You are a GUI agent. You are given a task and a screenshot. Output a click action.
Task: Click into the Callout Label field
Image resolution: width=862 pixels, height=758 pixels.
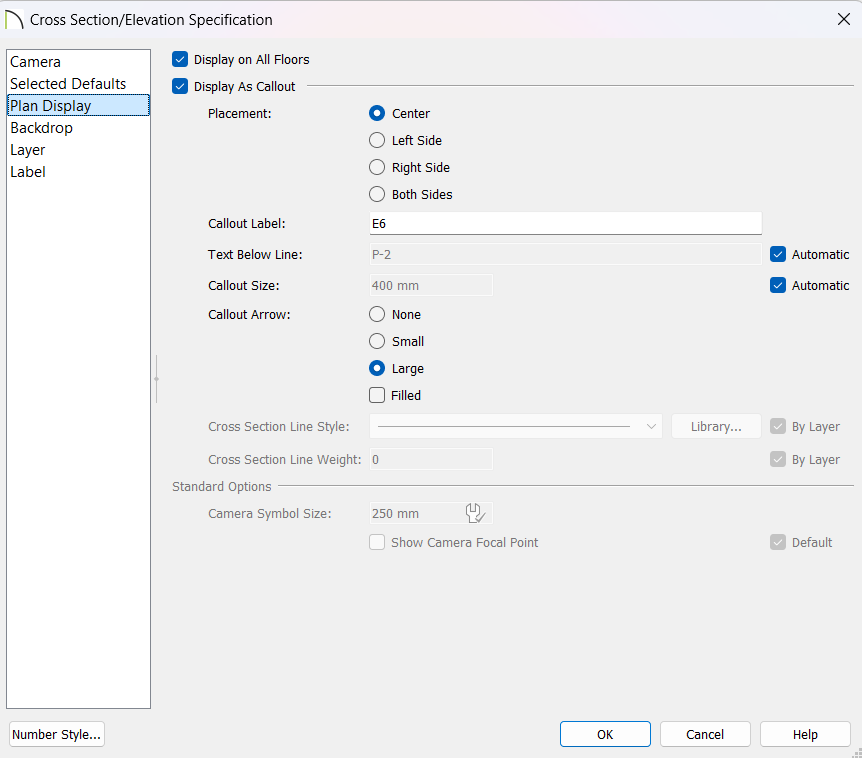pos(566,224)
